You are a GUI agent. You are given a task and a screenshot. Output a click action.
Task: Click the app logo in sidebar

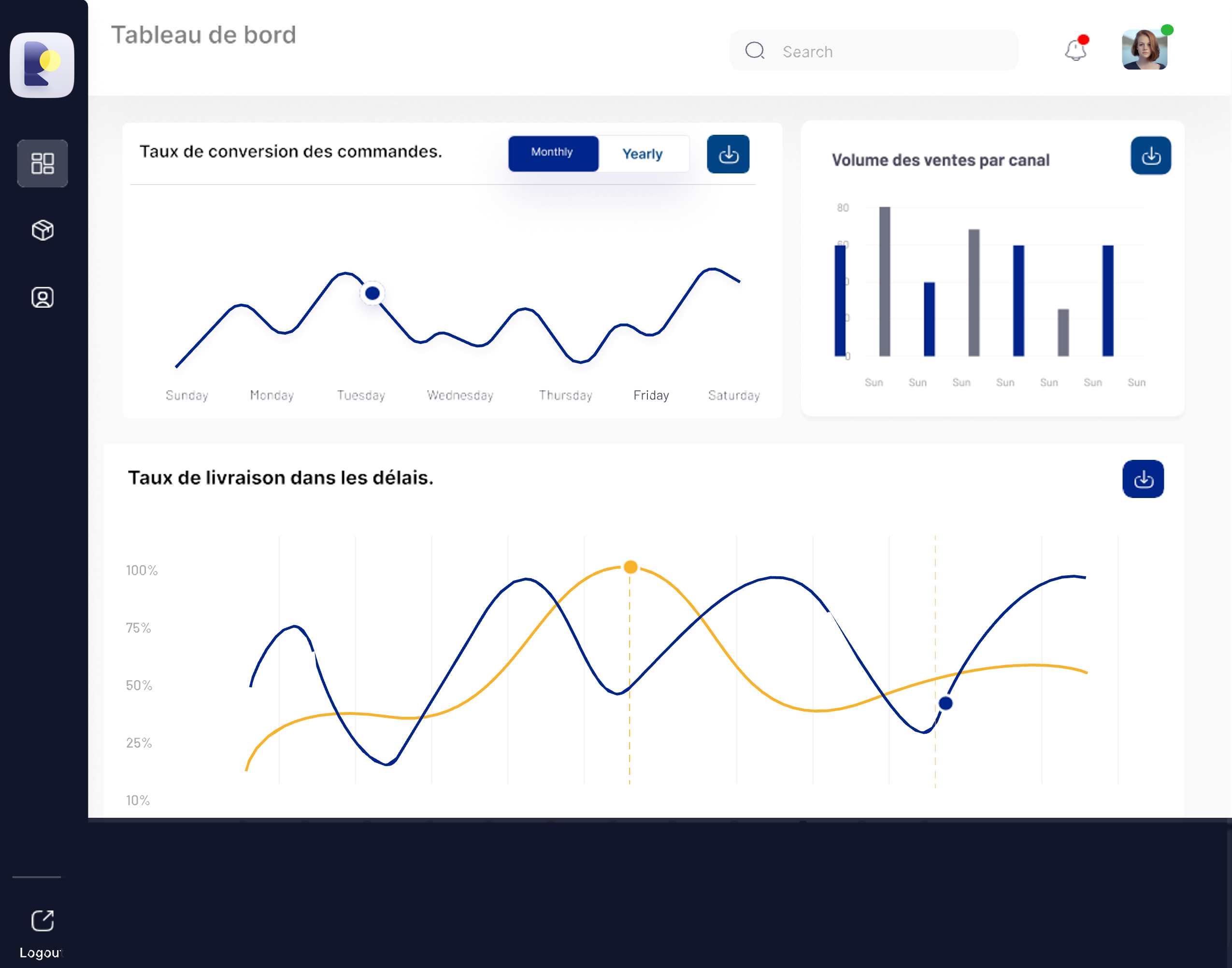[x=42, y=65]
